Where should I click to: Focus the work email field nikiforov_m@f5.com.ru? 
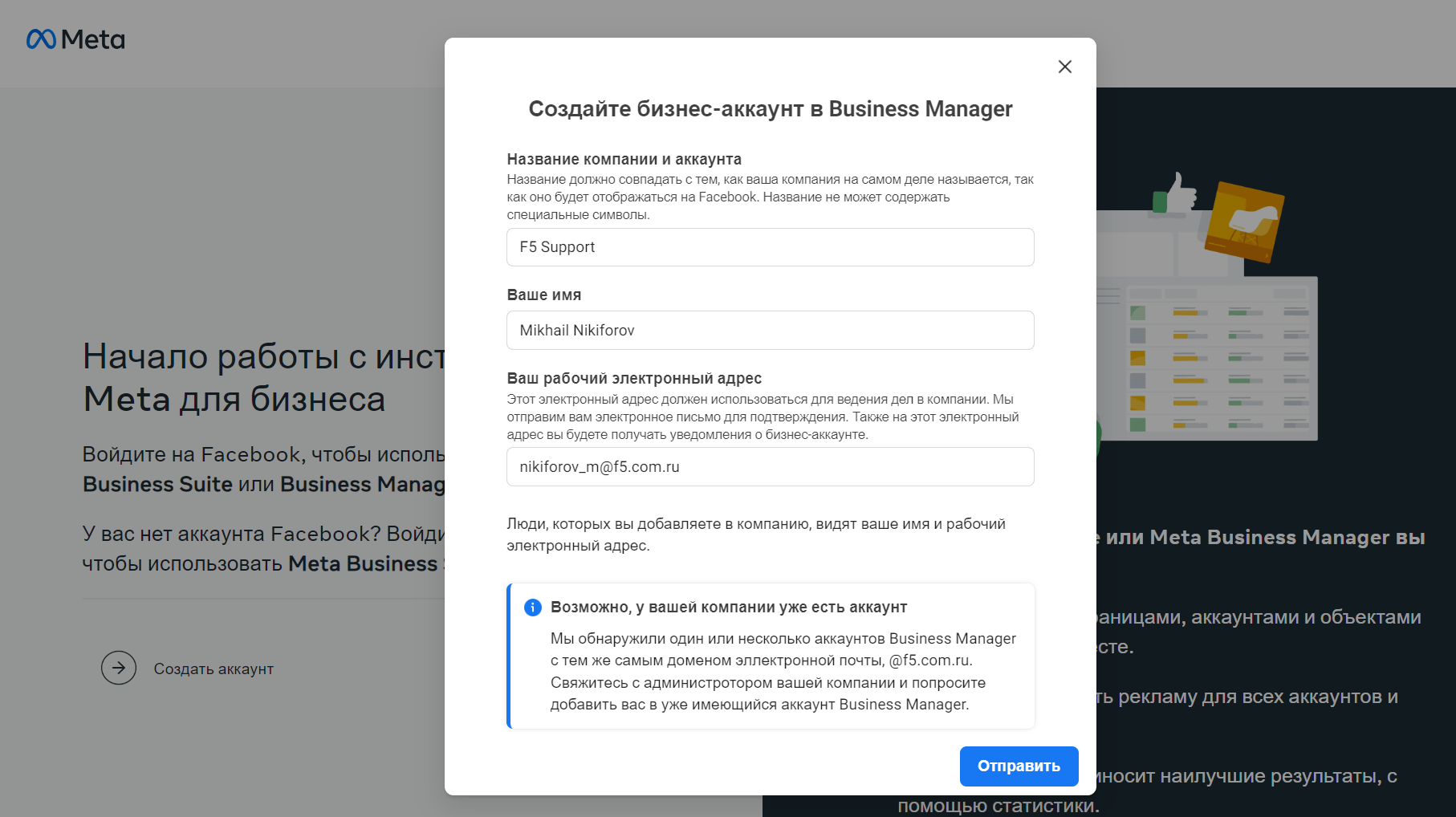[x=770, y=467]
